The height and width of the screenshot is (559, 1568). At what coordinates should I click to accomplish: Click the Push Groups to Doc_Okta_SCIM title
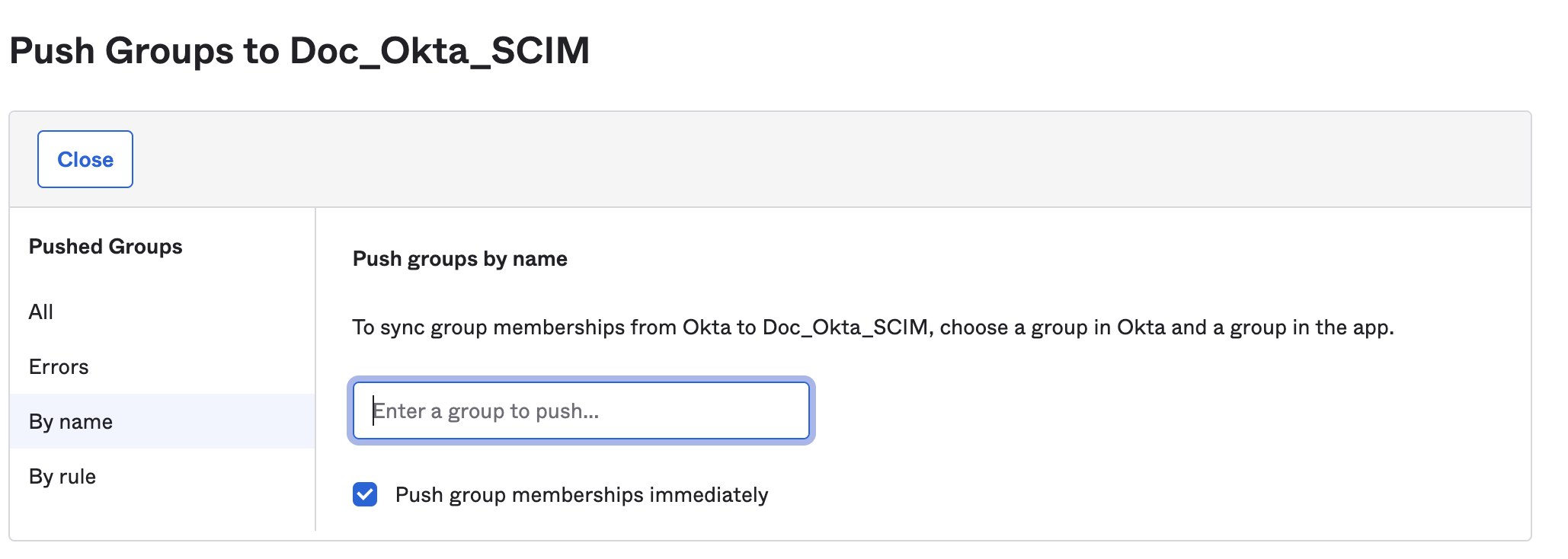299,51
